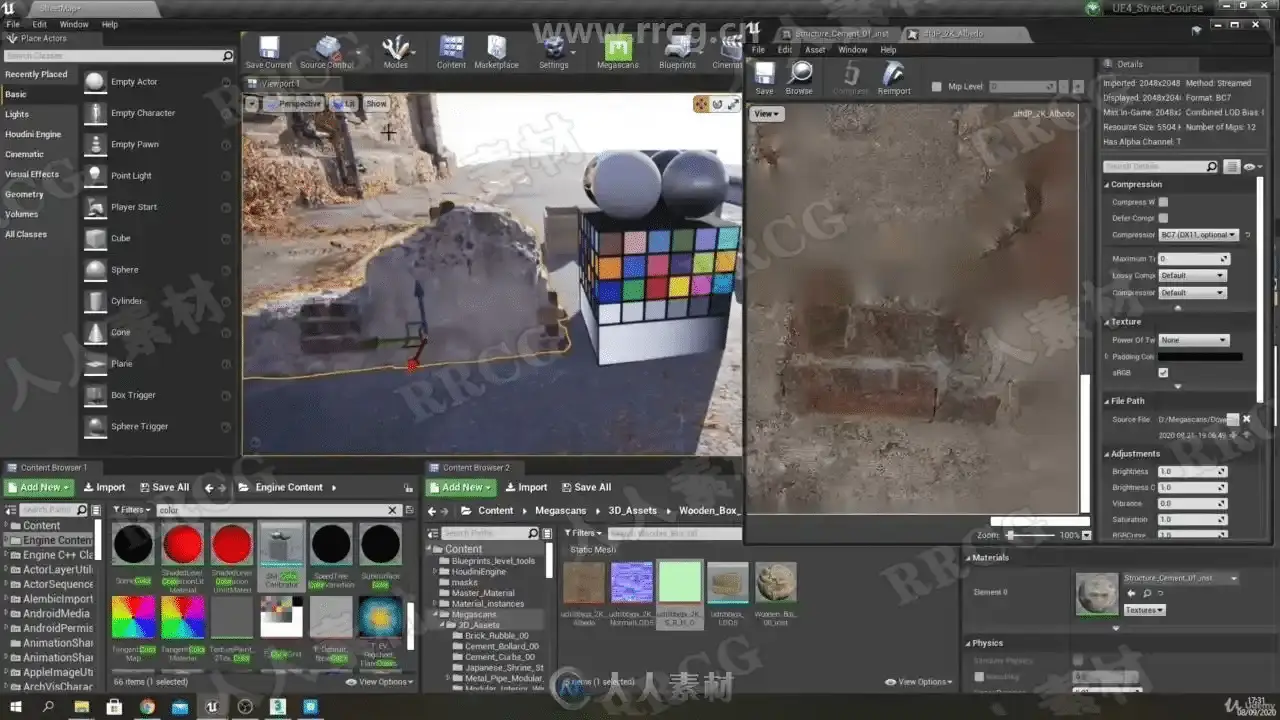Image resolution: width=1280 pixels, height=720 pixels.
Task: Open the View dropdown in texture viewport
Action: point(768,114)
